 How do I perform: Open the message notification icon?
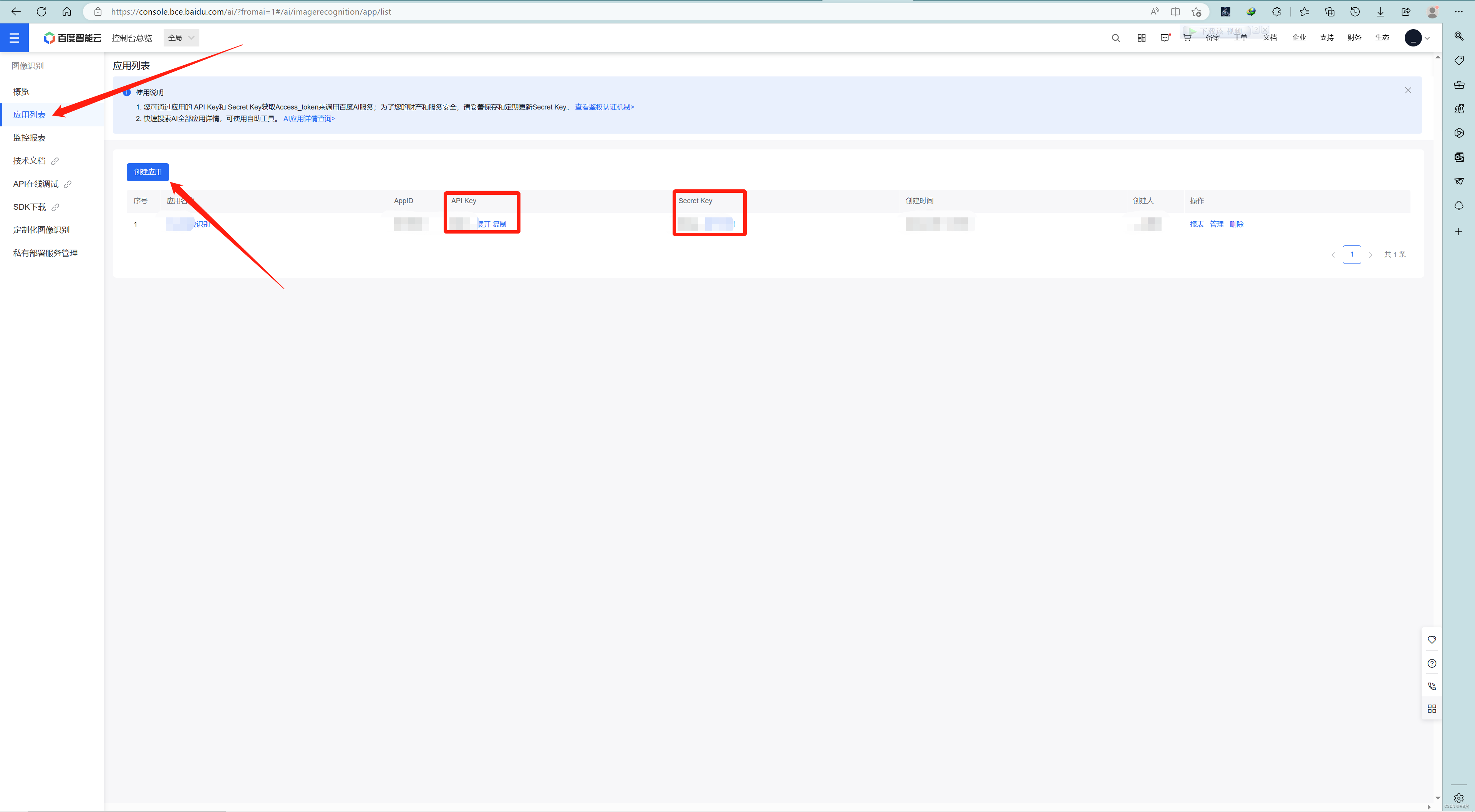1165,38
